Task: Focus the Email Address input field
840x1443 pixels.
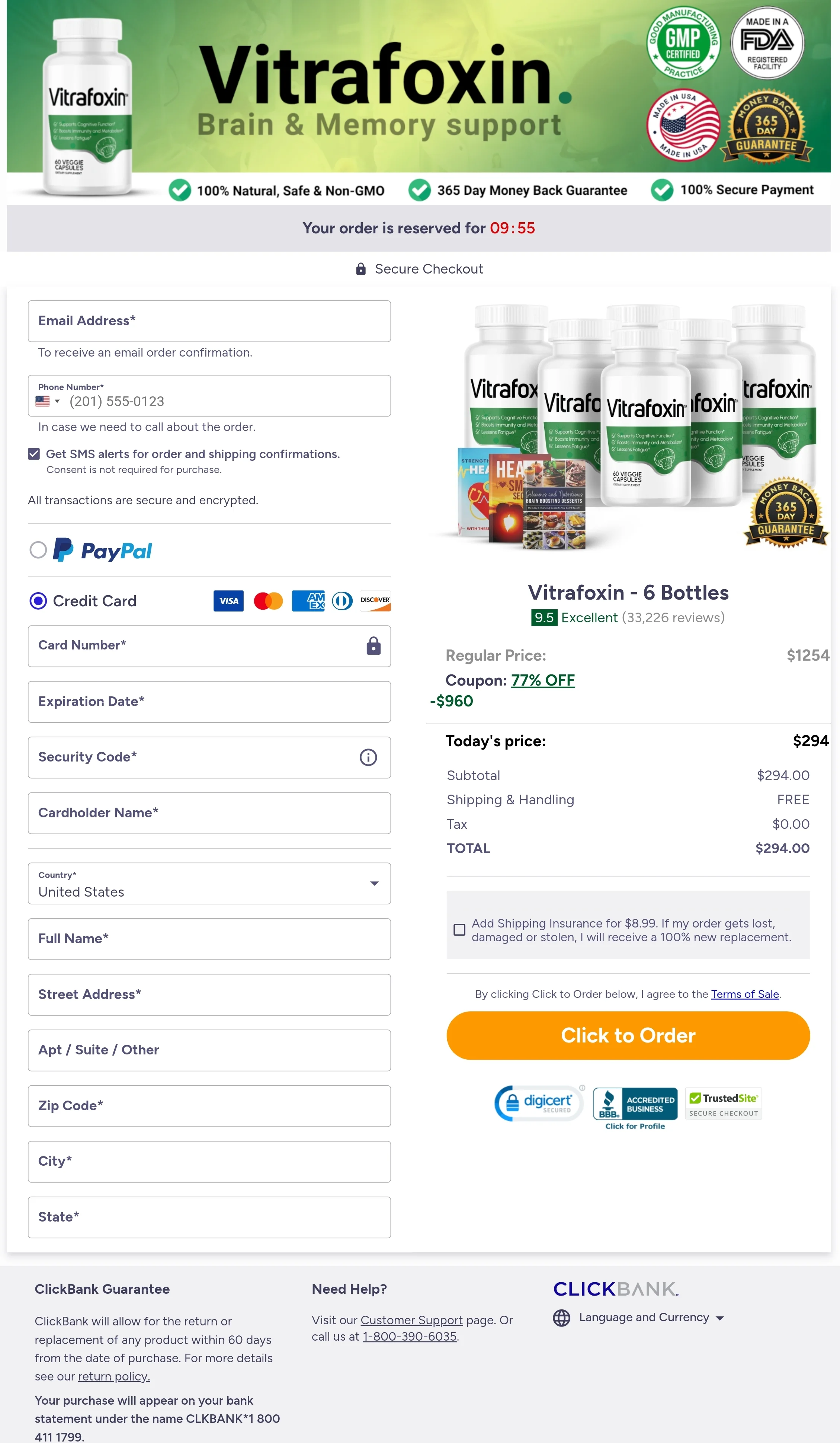Action: coord(209,321)
